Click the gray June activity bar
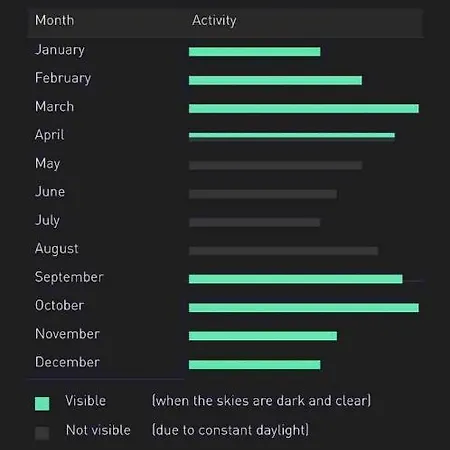The width and height of the screenshot is (450, 450). point(263,194)
